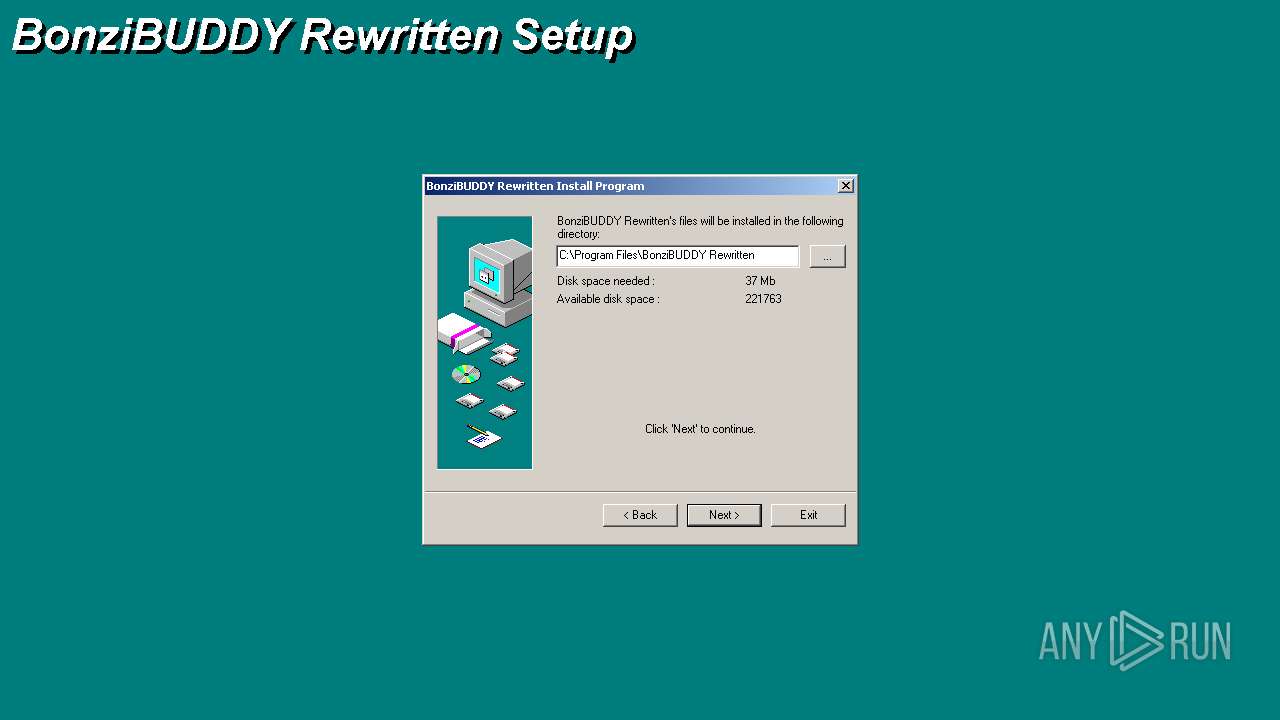Select the '37 Mb' value text

760,281
